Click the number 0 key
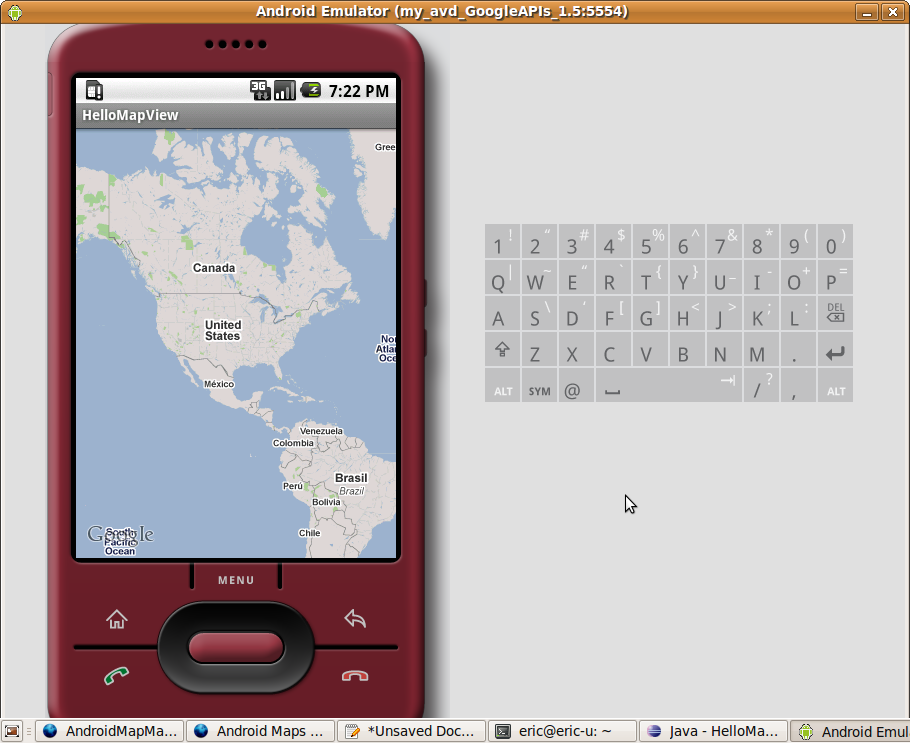This screenshot has width=910, height=743. pos(836,241)
